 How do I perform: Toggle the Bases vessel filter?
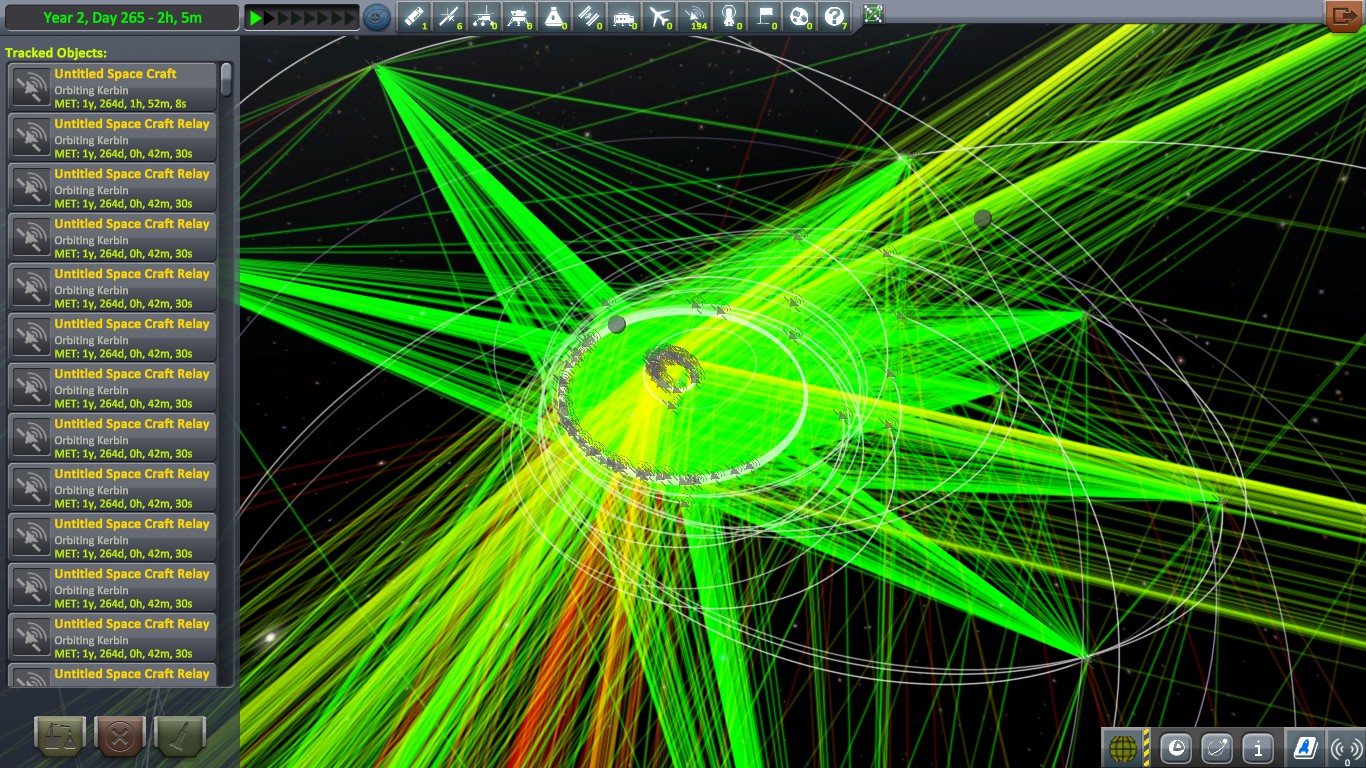coord(624,17)
